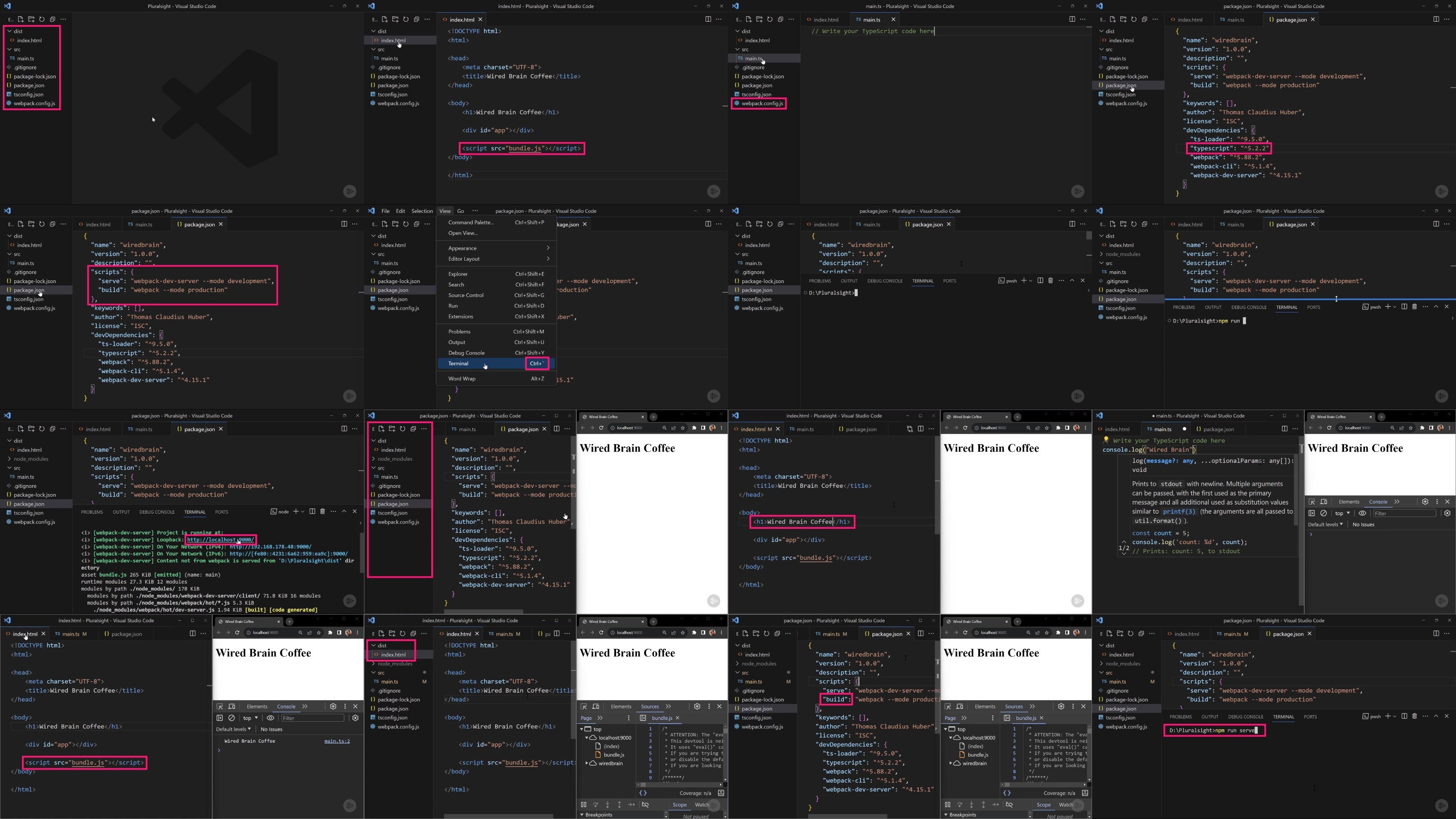Open Explorer ellipsis actions in the window without open editors
Image resolution: width=1456 pixels, height=819 pixels.
(x=63, y=19)
